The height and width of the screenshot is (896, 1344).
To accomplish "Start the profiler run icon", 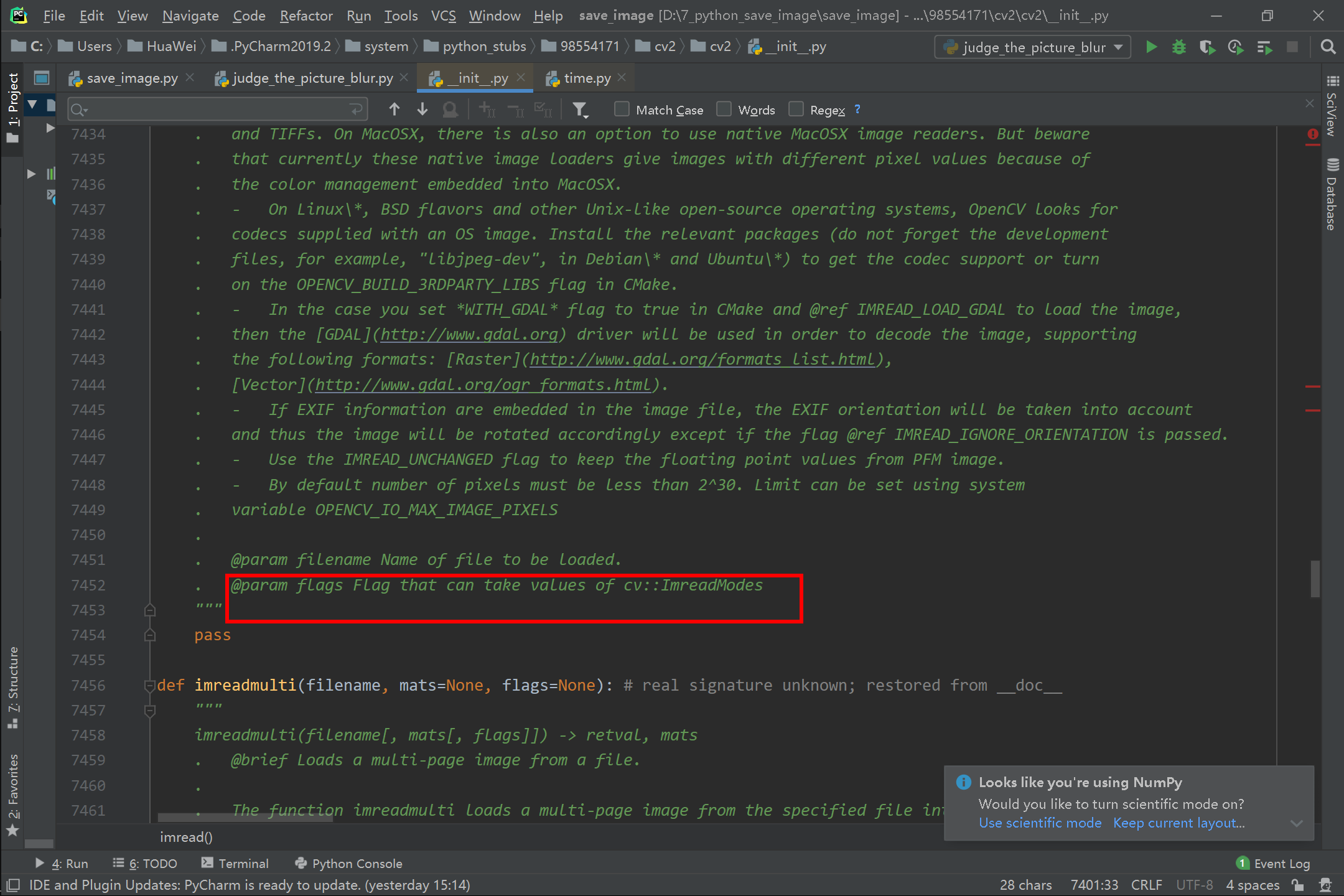I will [1236, 47].
